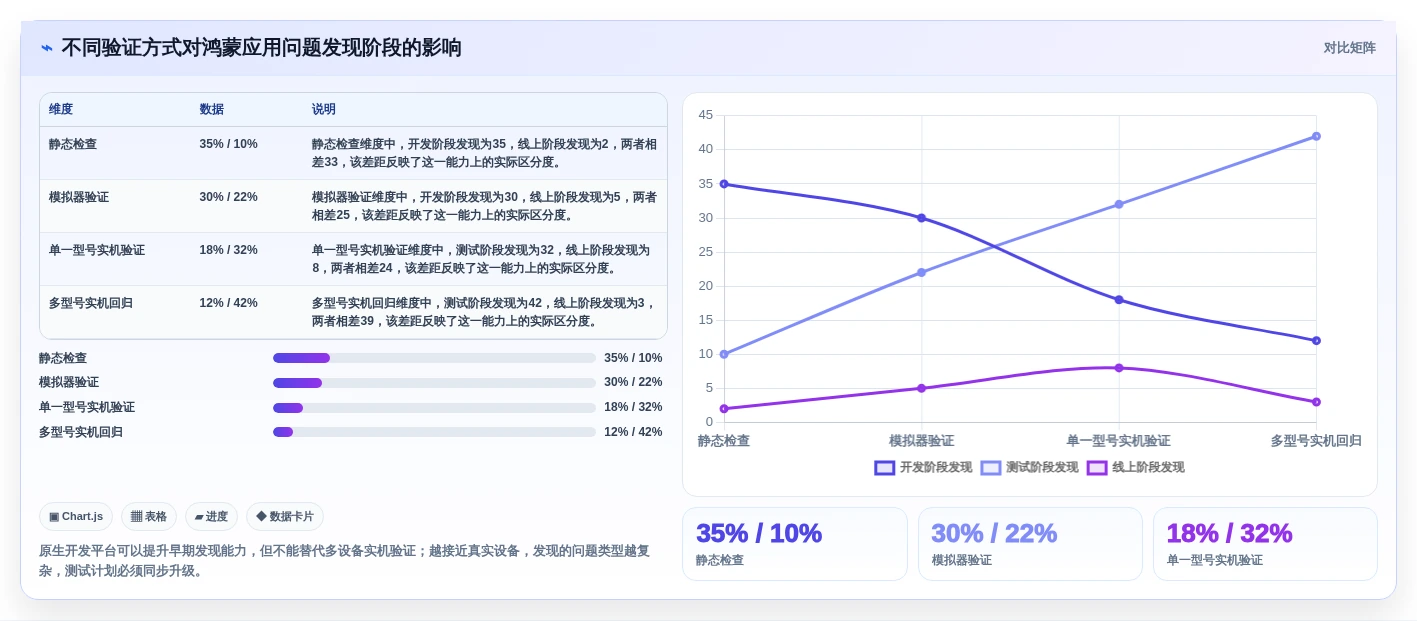
Task: Select the 数据卡片 tag chip
Action: point(285,517)
